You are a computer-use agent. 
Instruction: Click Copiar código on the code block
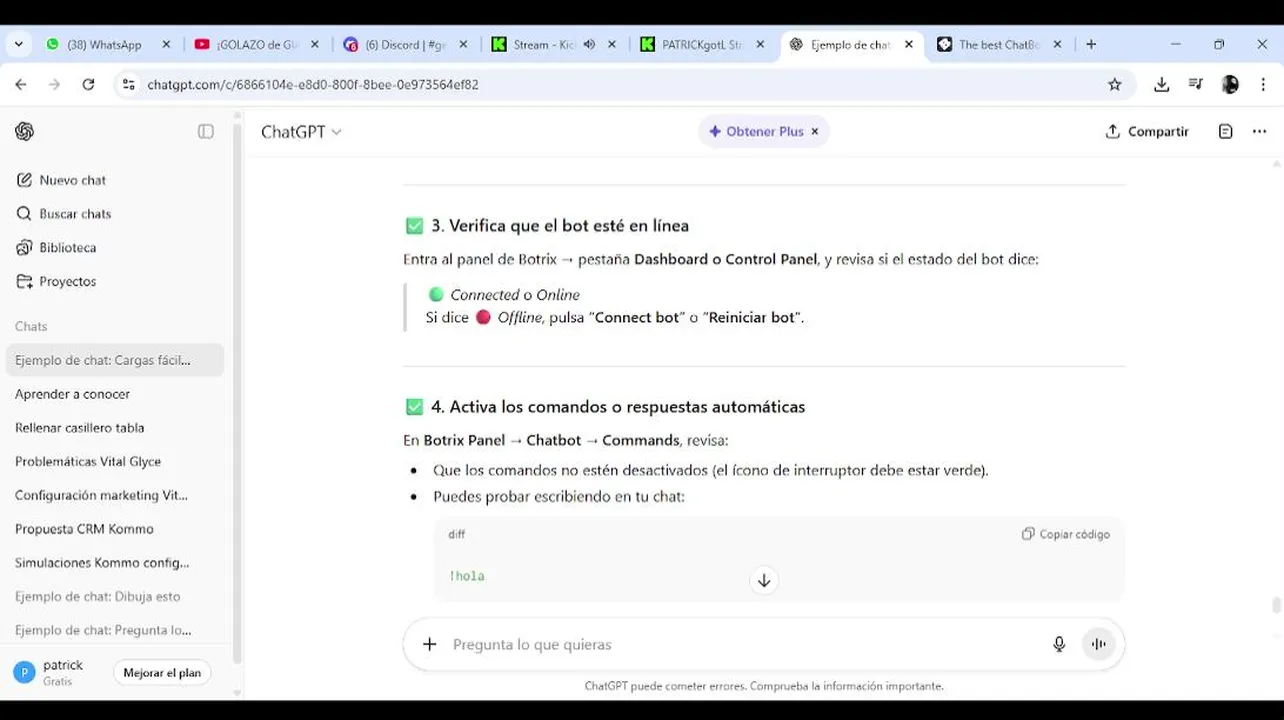(1066, 534)
